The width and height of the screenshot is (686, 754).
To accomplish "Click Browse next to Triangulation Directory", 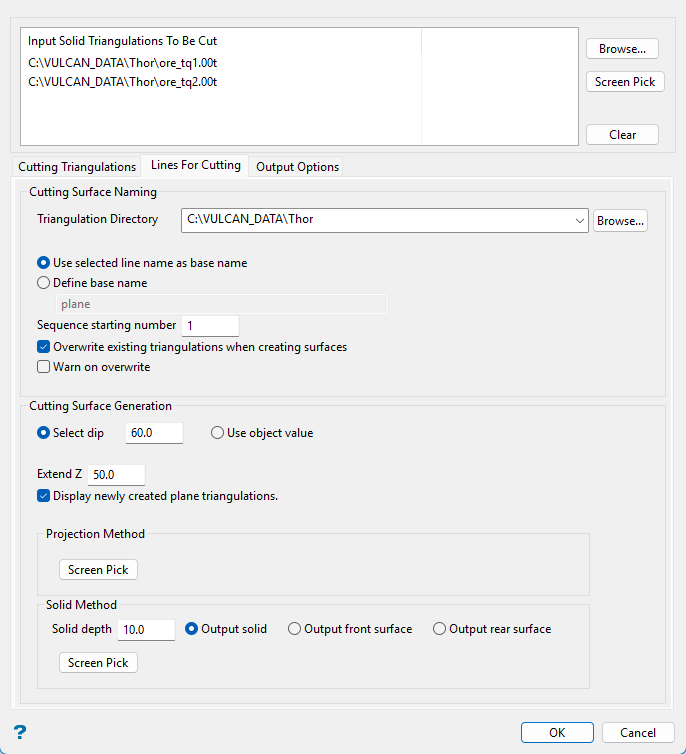I will [620, 220].
